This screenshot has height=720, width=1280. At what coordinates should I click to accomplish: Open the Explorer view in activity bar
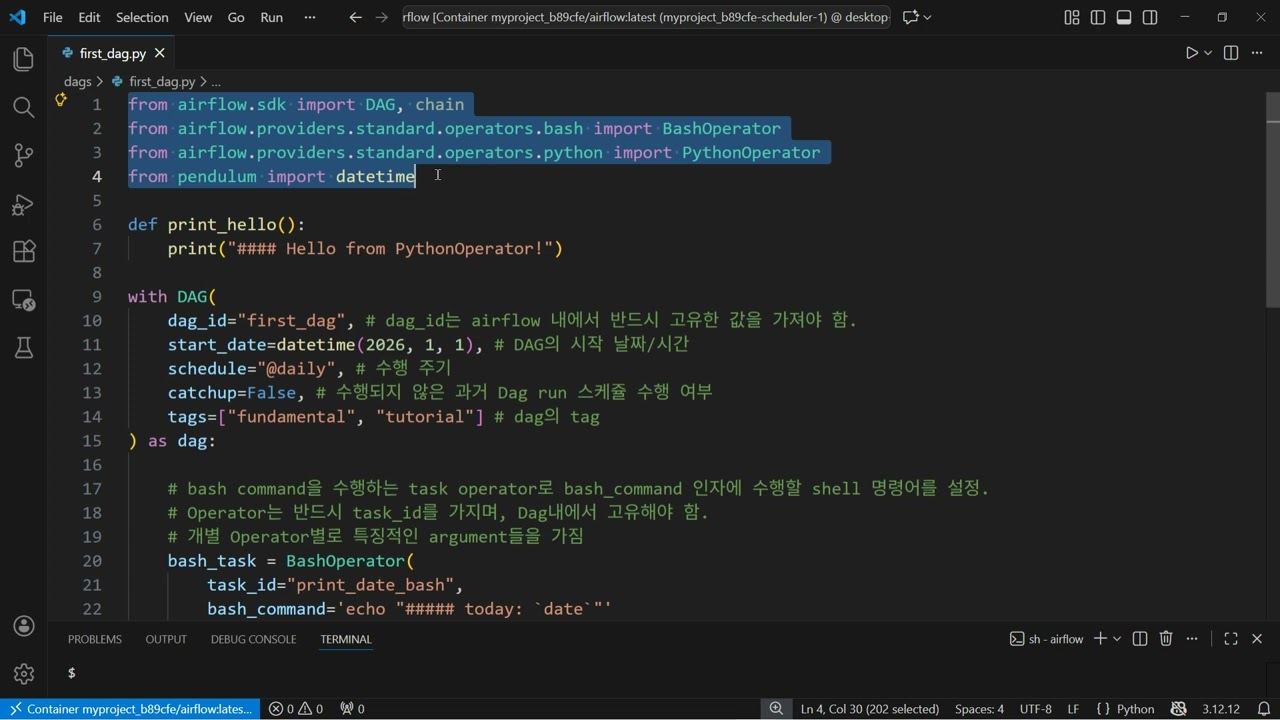click(23, 59)
